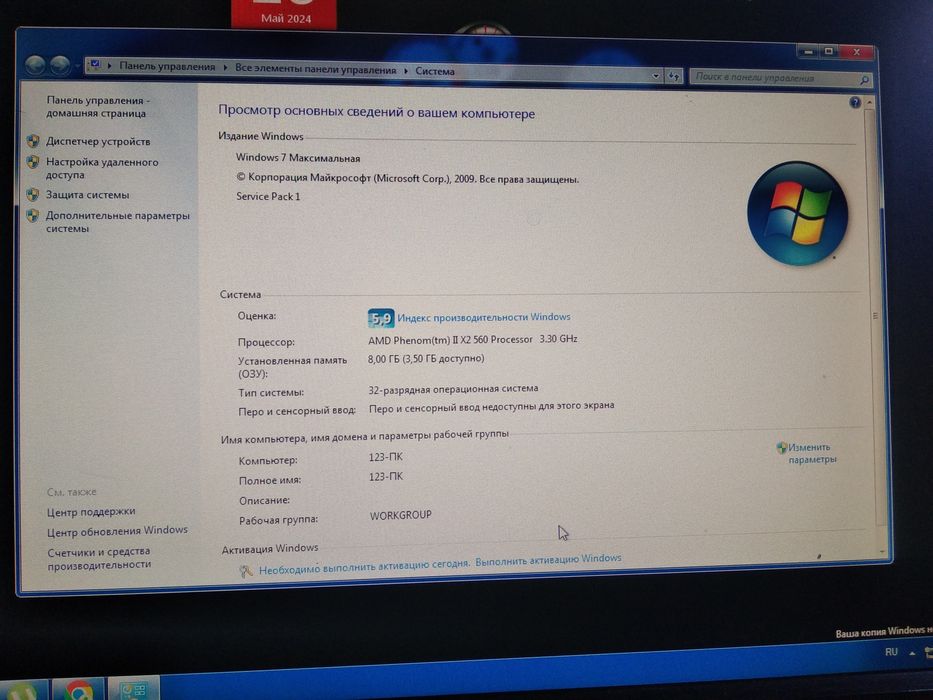Open Диспетчер устройств link

click(98, 142)
